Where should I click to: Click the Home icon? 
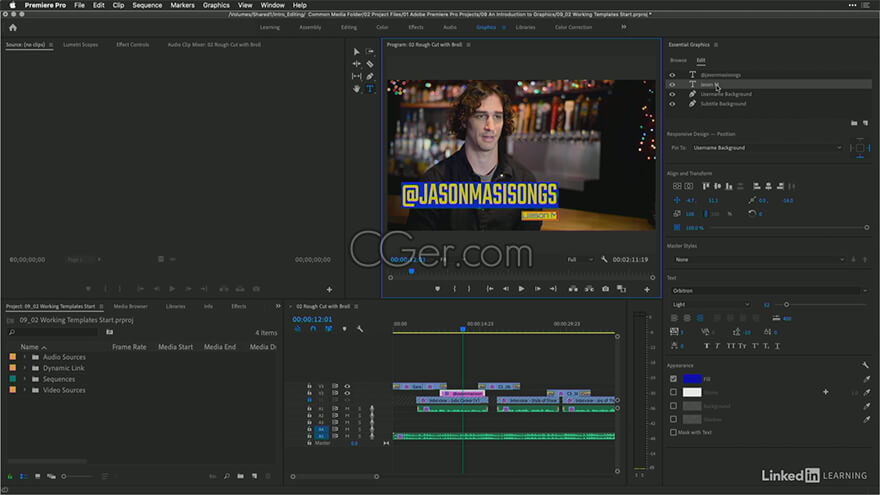tap(13, 28)
